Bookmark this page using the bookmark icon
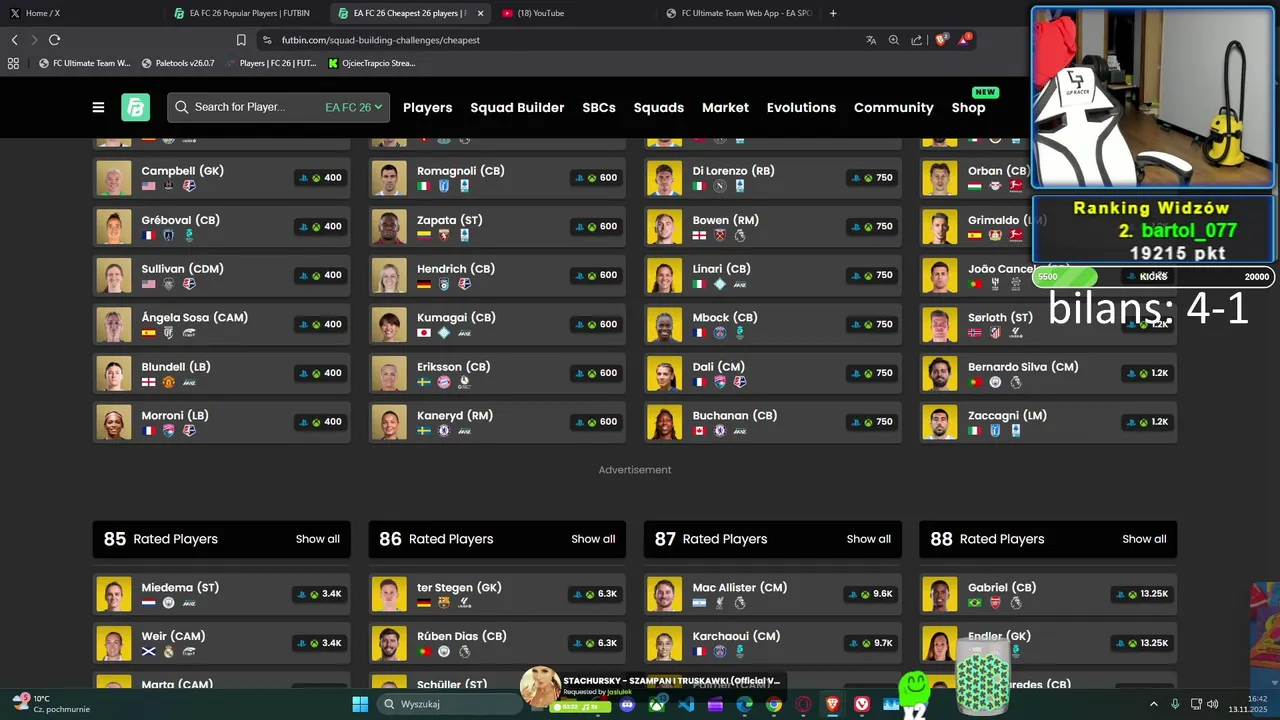Image resolution: width=1280 pixels, height=720 pixels. 241,40
